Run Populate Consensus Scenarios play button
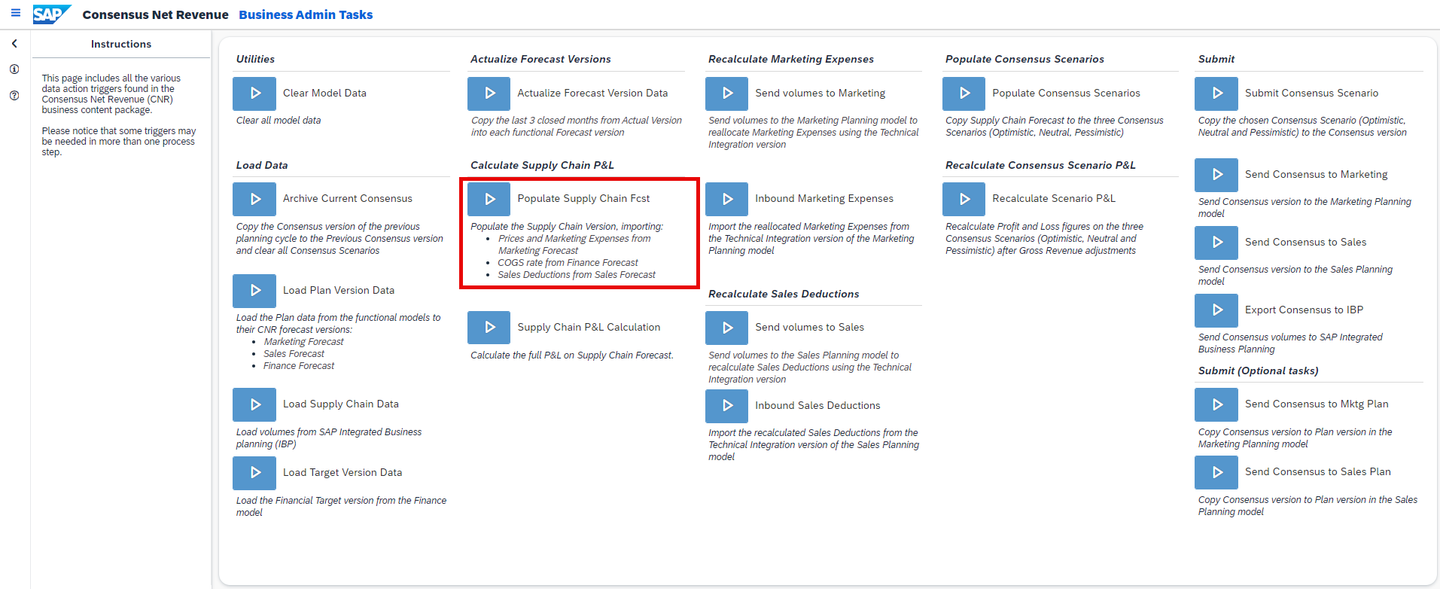1440x589 pixels. tap(964, 93)
